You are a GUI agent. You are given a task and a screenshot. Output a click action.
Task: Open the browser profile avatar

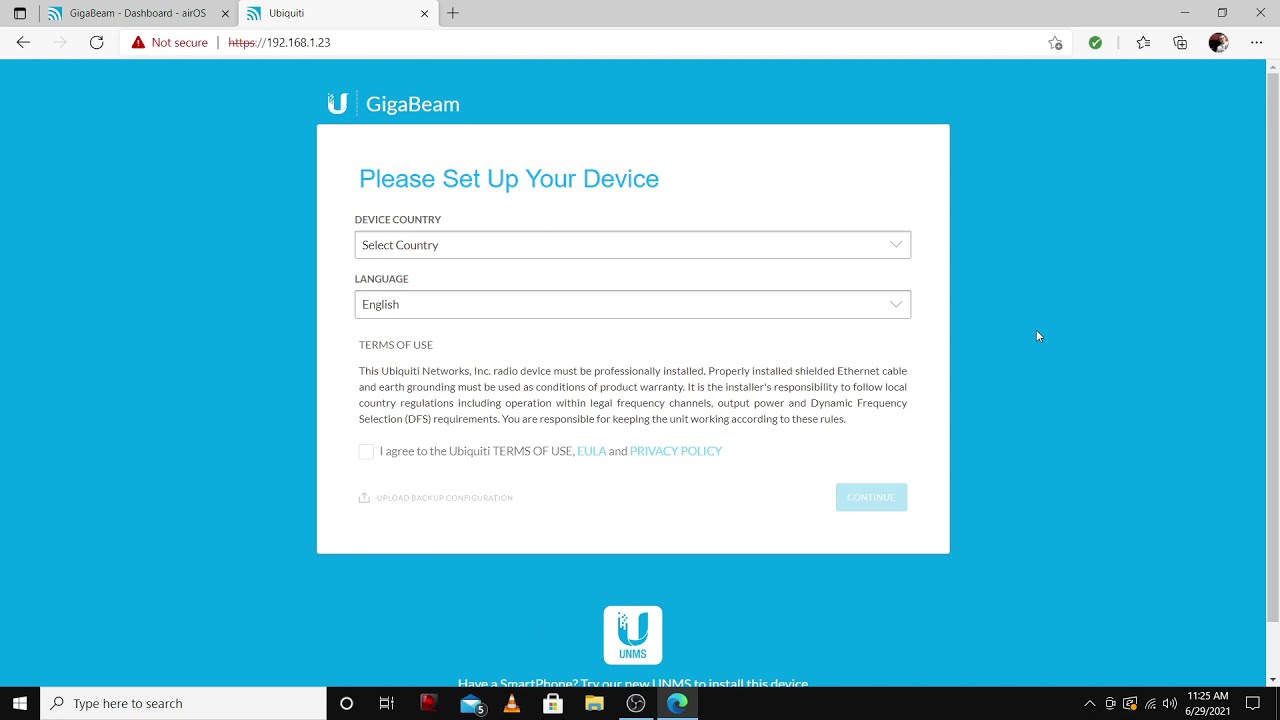(1218, 42)
